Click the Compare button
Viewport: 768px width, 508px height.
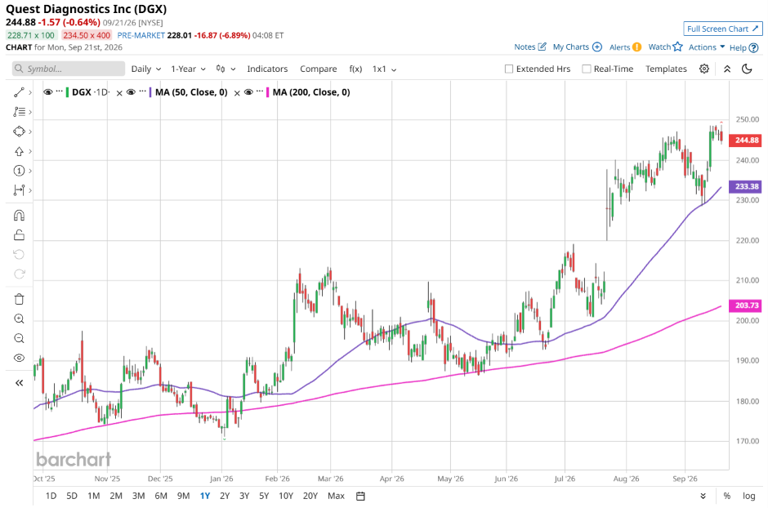(x=318, y=69)
